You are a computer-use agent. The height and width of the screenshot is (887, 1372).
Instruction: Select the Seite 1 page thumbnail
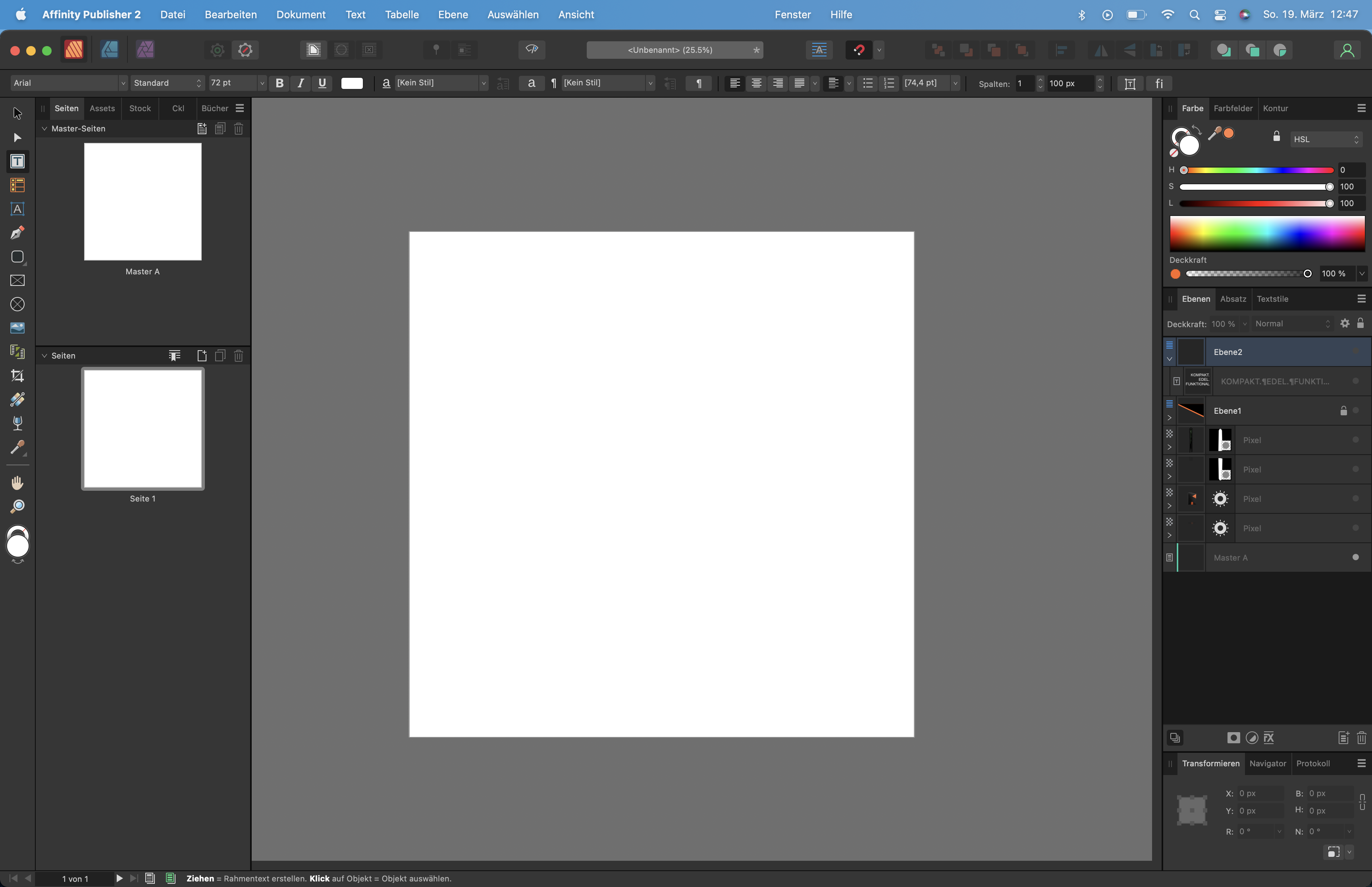pos(143,429)
